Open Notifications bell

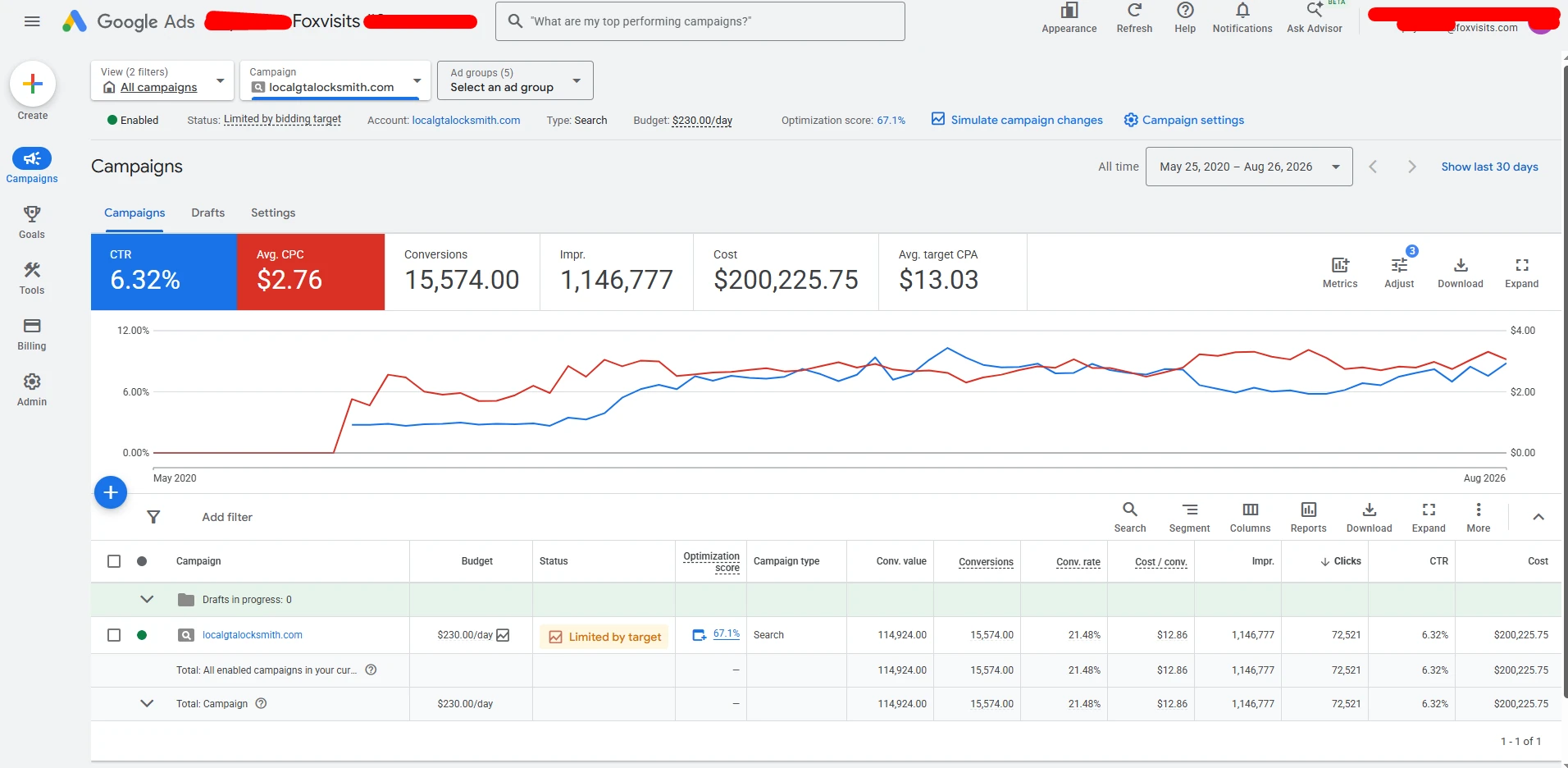coord(1242,18)
